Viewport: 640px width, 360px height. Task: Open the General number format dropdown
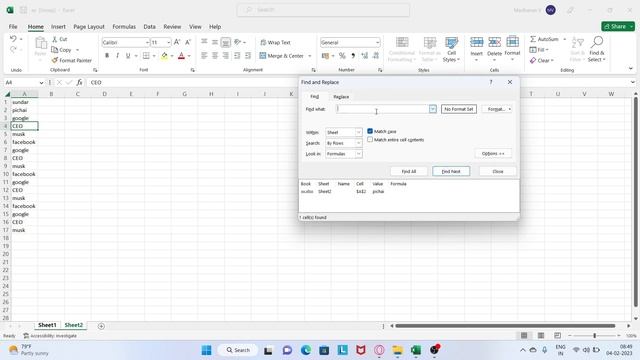[377, 42]
